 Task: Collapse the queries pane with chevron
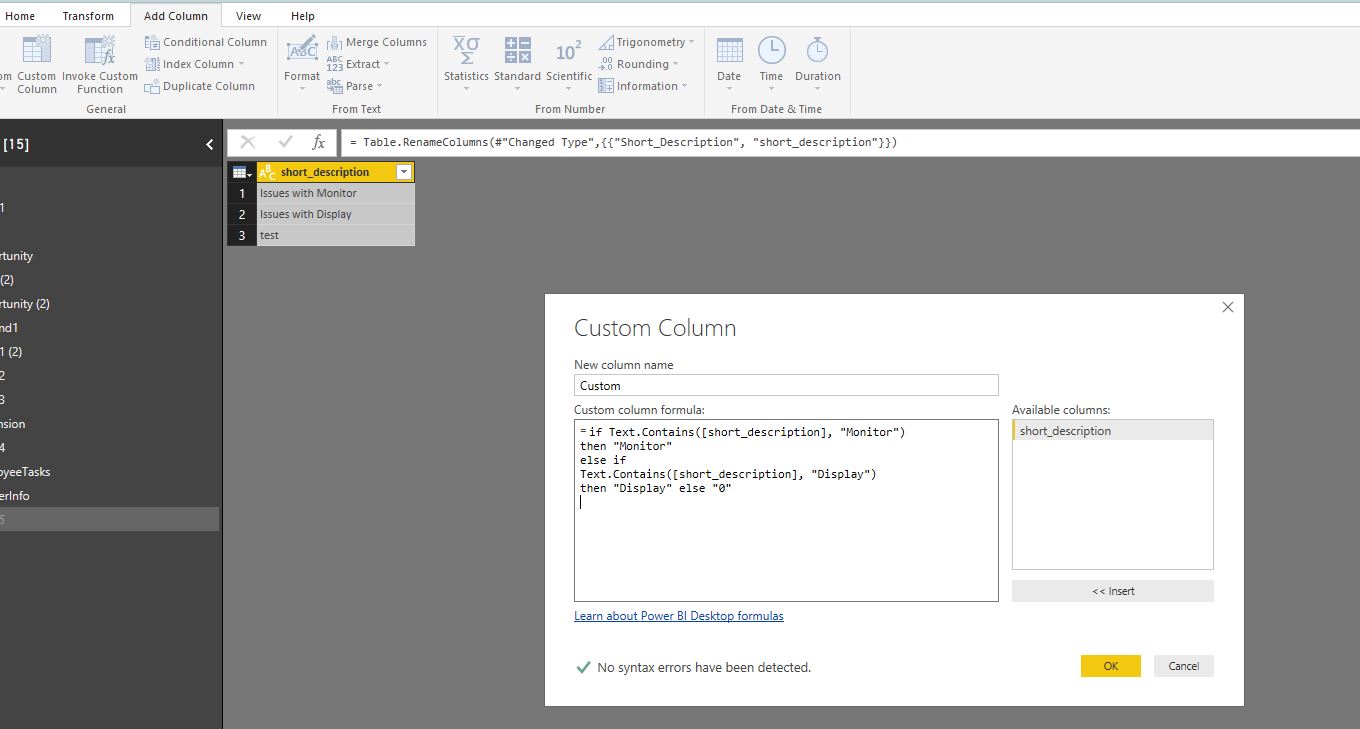pyautogui.click(x=209, y=144)
